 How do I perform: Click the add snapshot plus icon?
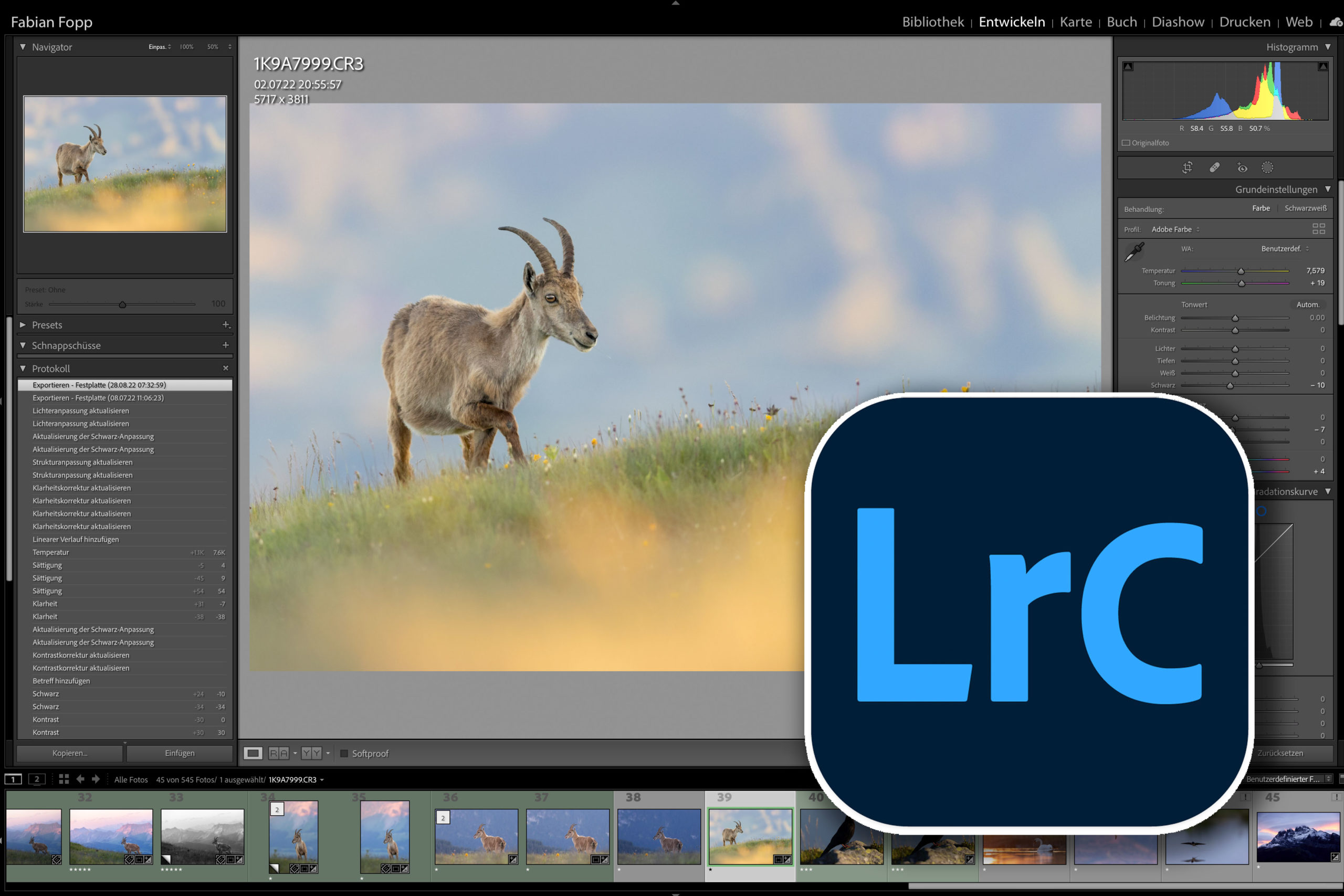point(225,345)
